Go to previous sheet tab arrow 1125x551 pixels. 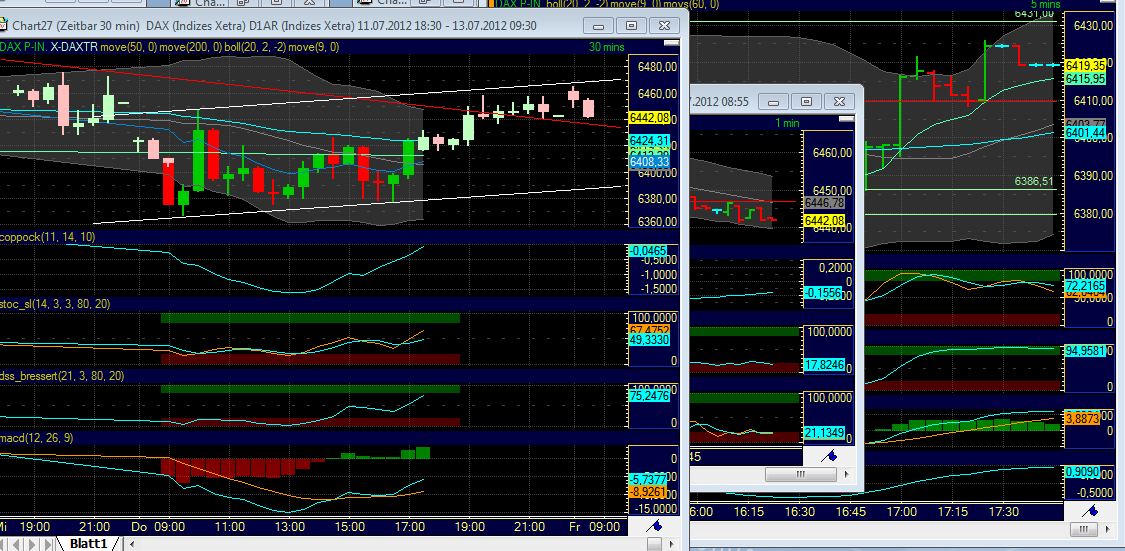click(x=16, y=544)
